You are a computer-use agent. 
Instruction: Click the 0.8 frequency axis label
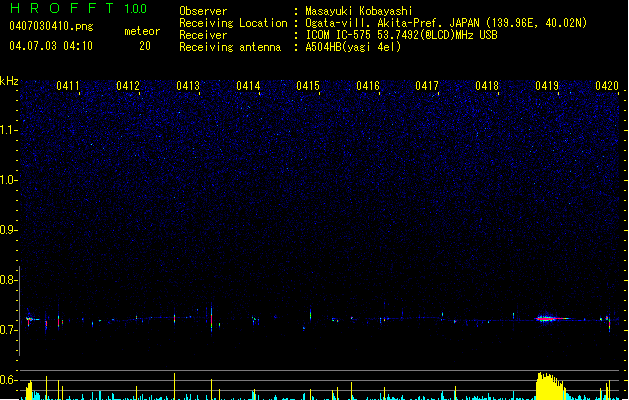(9, 280)
